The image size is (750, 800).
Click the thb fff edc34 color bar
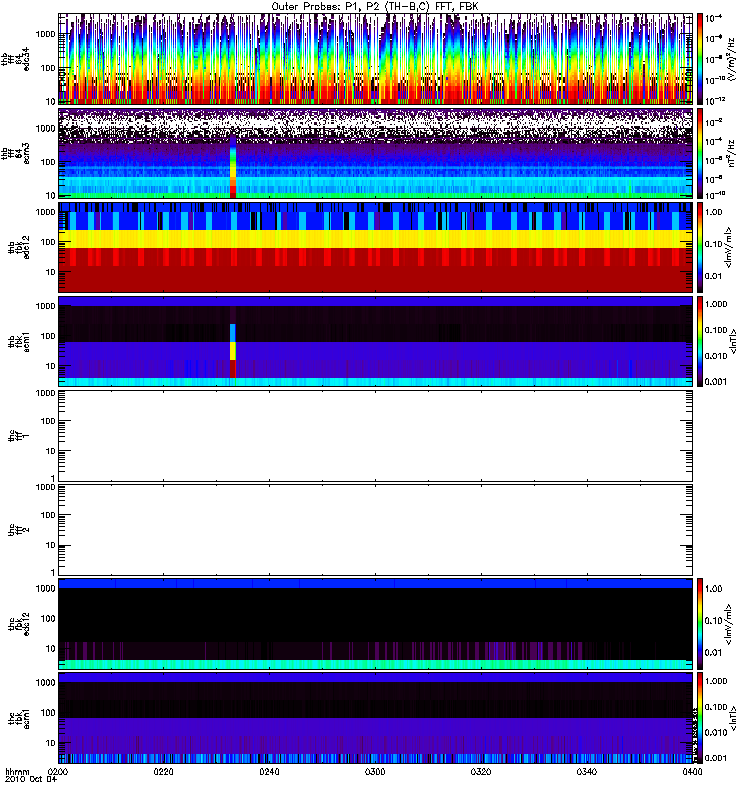pos(700,59)
